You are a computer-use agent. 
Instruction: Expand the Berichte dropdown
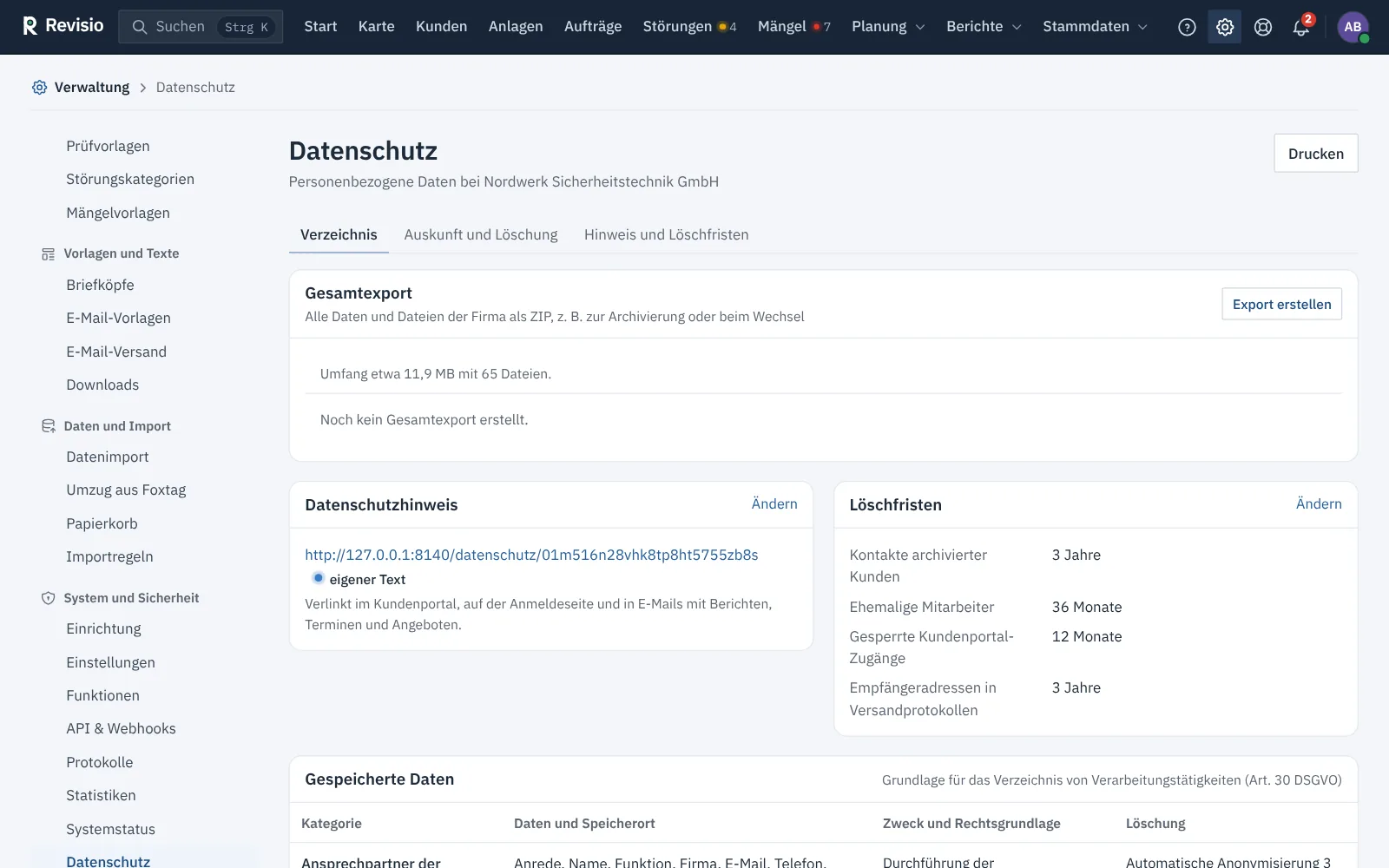[x=984, y=27]
